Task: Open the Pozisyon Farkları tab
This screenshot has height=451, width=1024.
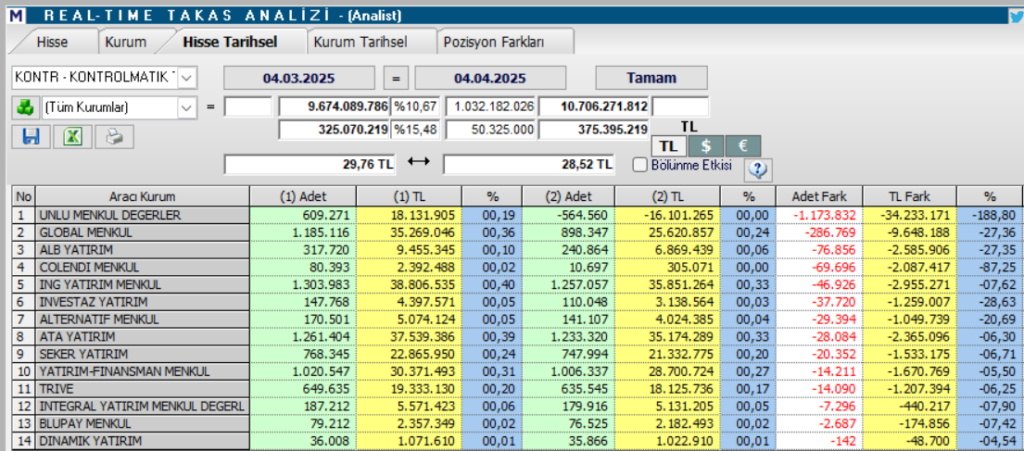Action: [494, 42]
